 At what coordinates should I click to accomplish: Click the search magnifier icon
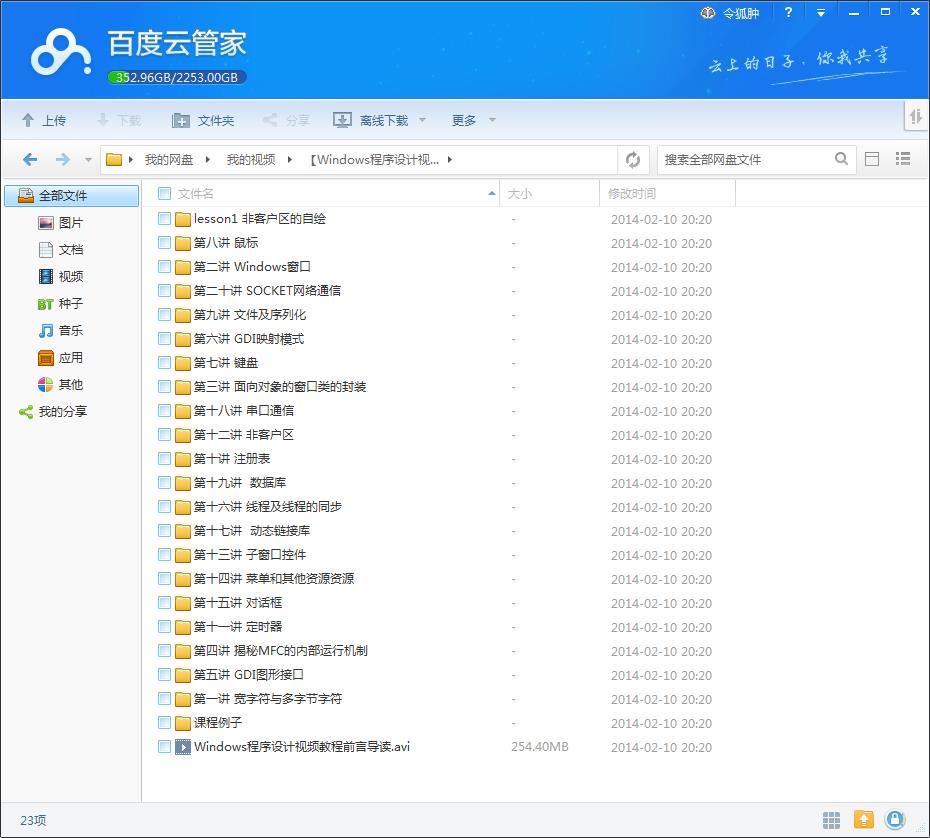tap(841, 159)
